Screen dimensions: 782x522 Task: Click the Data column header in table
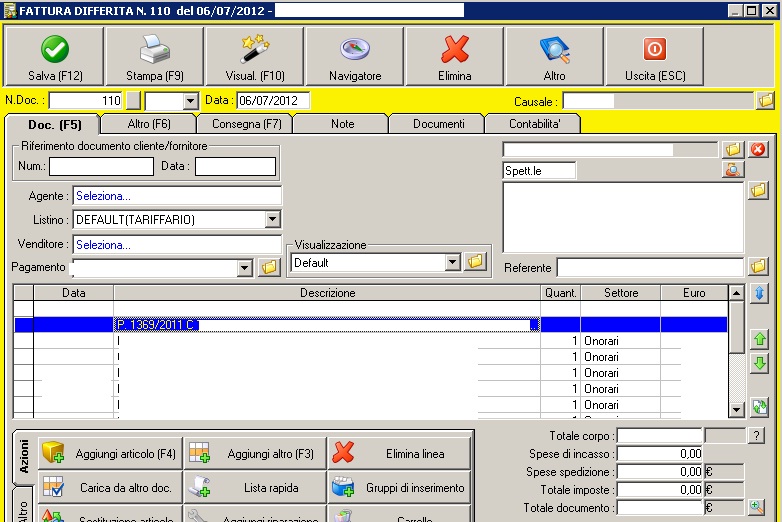tap(74, 293)
